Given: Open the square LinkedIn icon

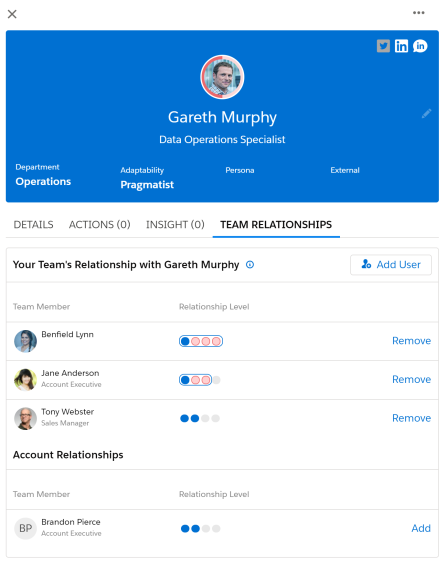Looking at the screenshot, I should point(401,46).
